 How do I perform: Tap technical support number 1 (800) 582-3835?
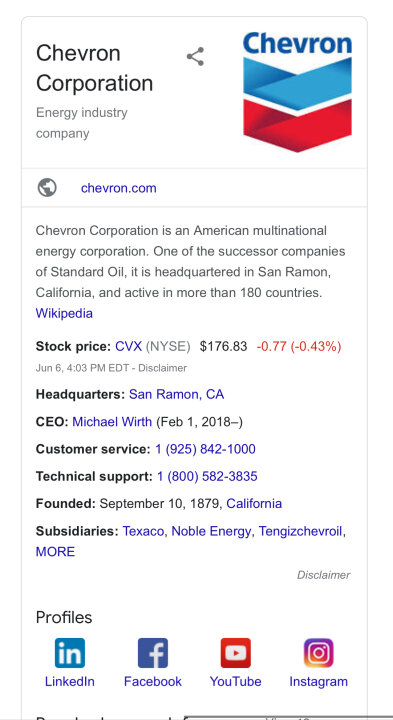tap(207, 476)
